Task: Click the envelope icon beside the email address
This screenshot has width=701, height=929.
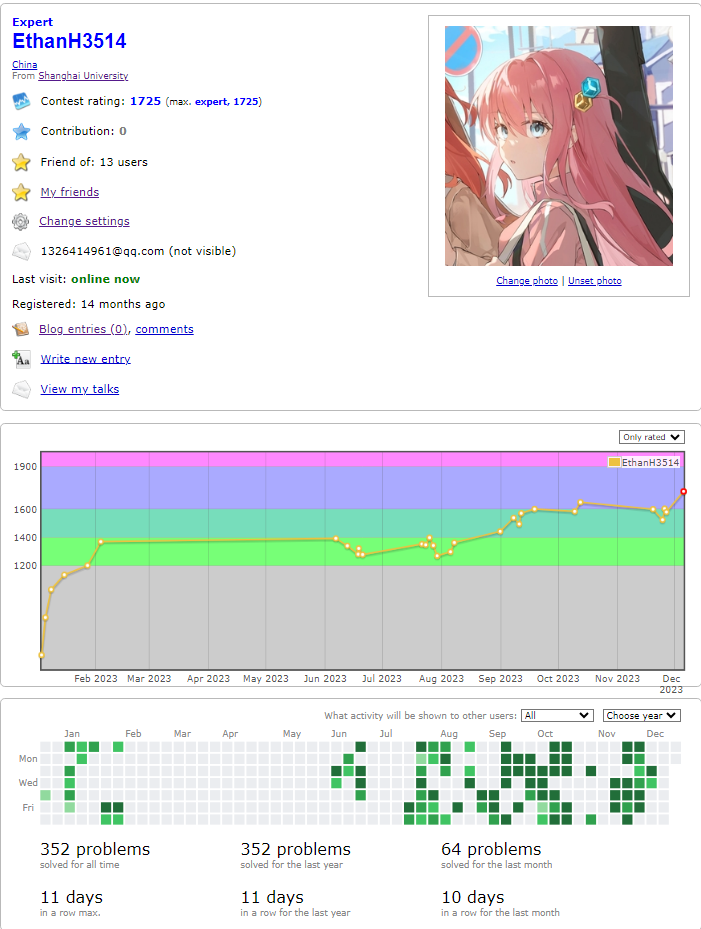Action: [x=21, y=251]
